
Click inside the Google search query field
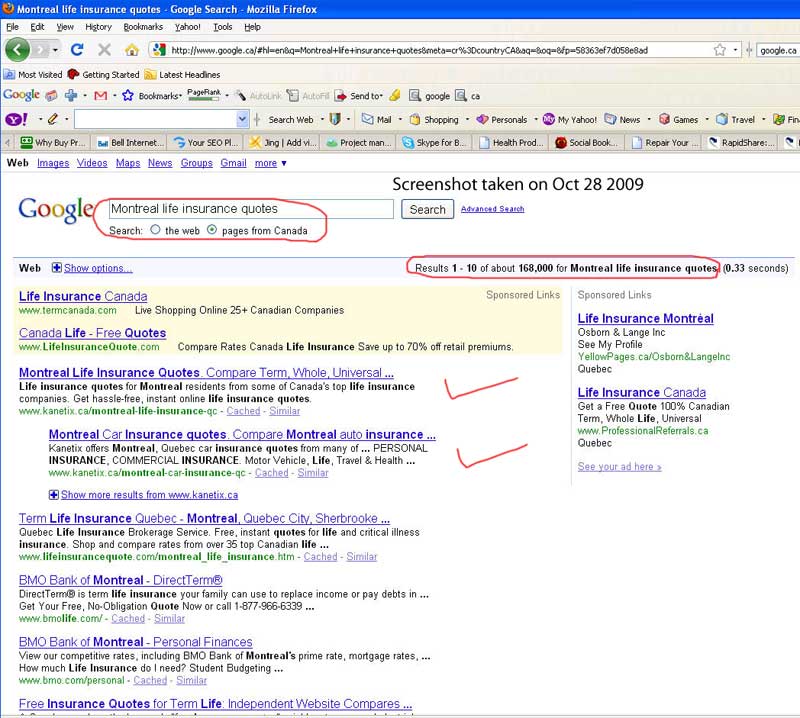pos(250,209)
